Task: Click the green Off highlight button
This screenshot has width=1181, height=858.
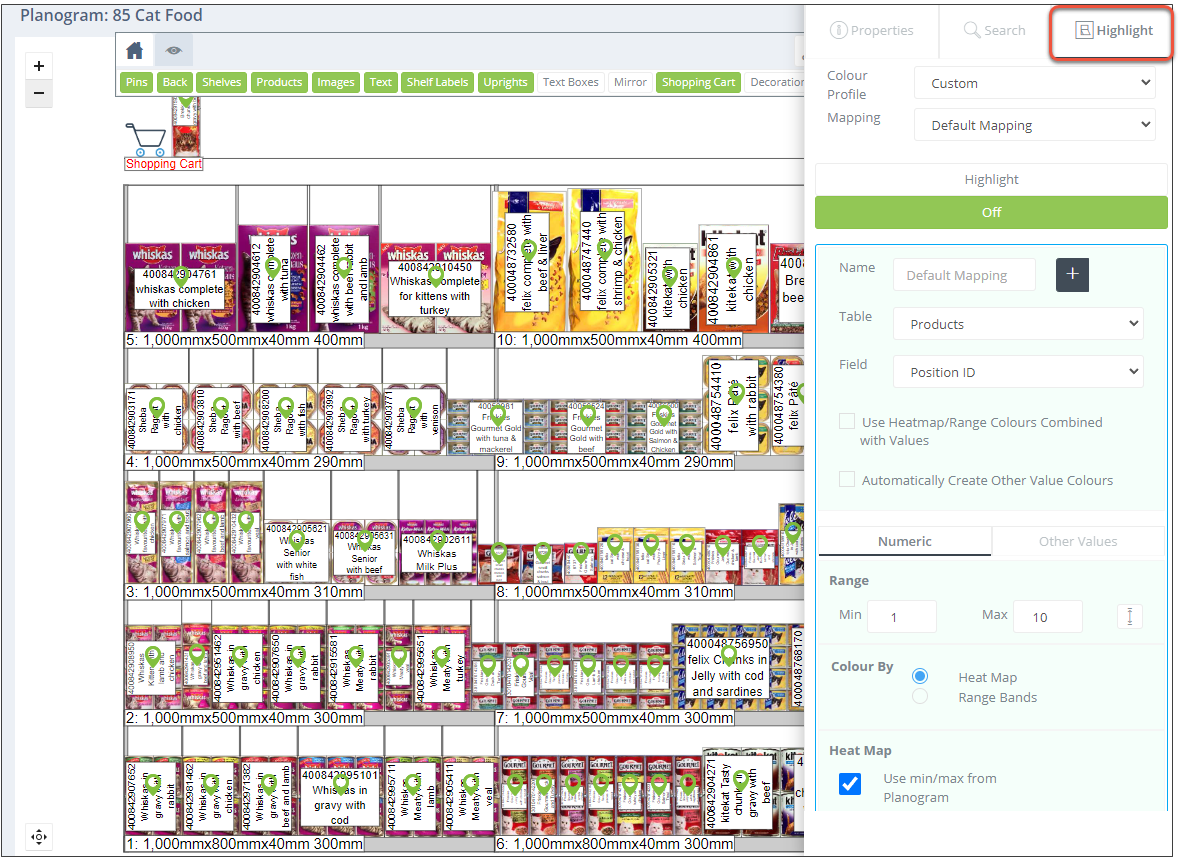Action: [991, 212]
